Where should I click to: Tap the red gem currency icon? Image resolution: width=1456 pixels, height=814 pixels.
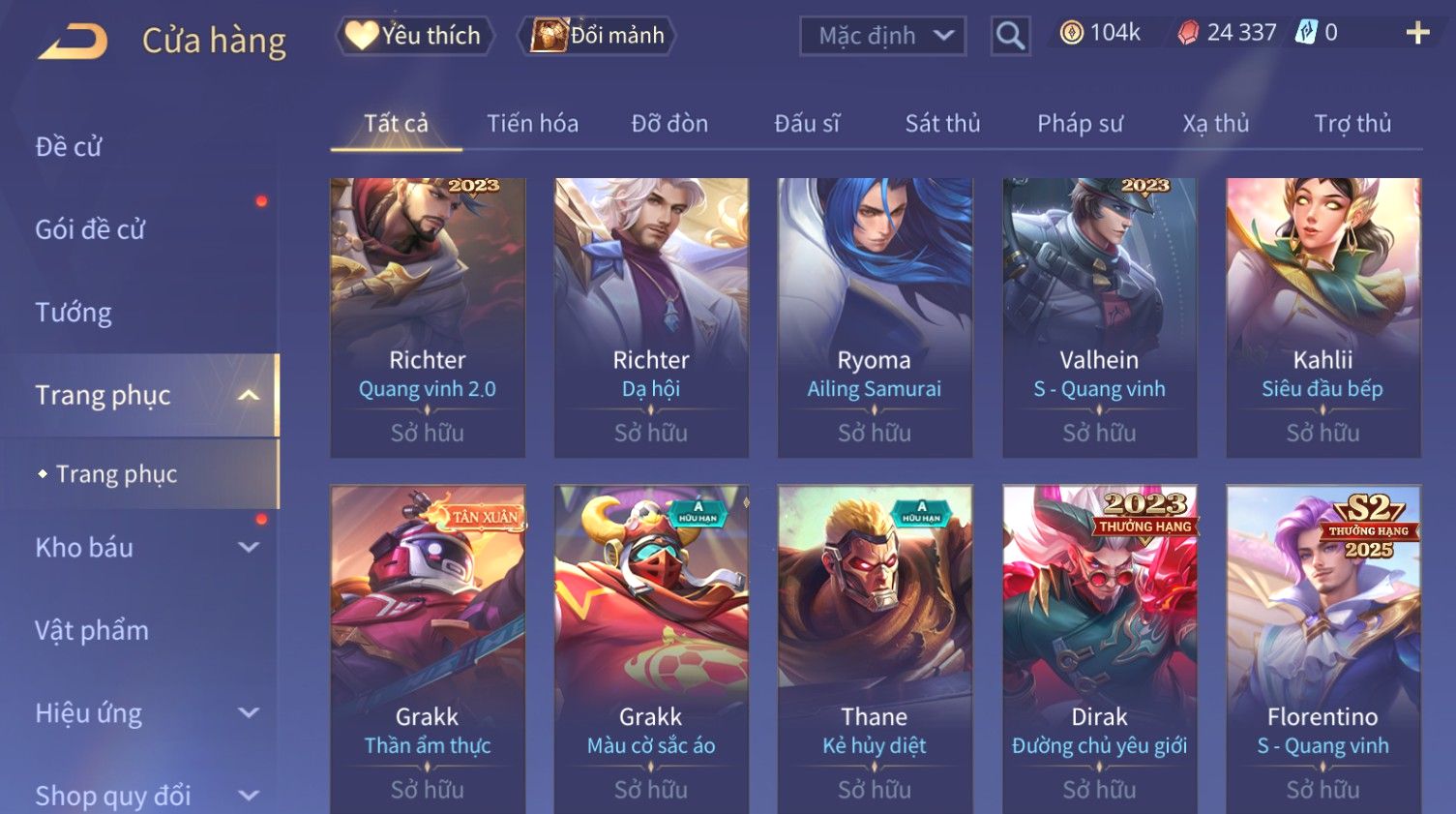[x=1188, y=33]
